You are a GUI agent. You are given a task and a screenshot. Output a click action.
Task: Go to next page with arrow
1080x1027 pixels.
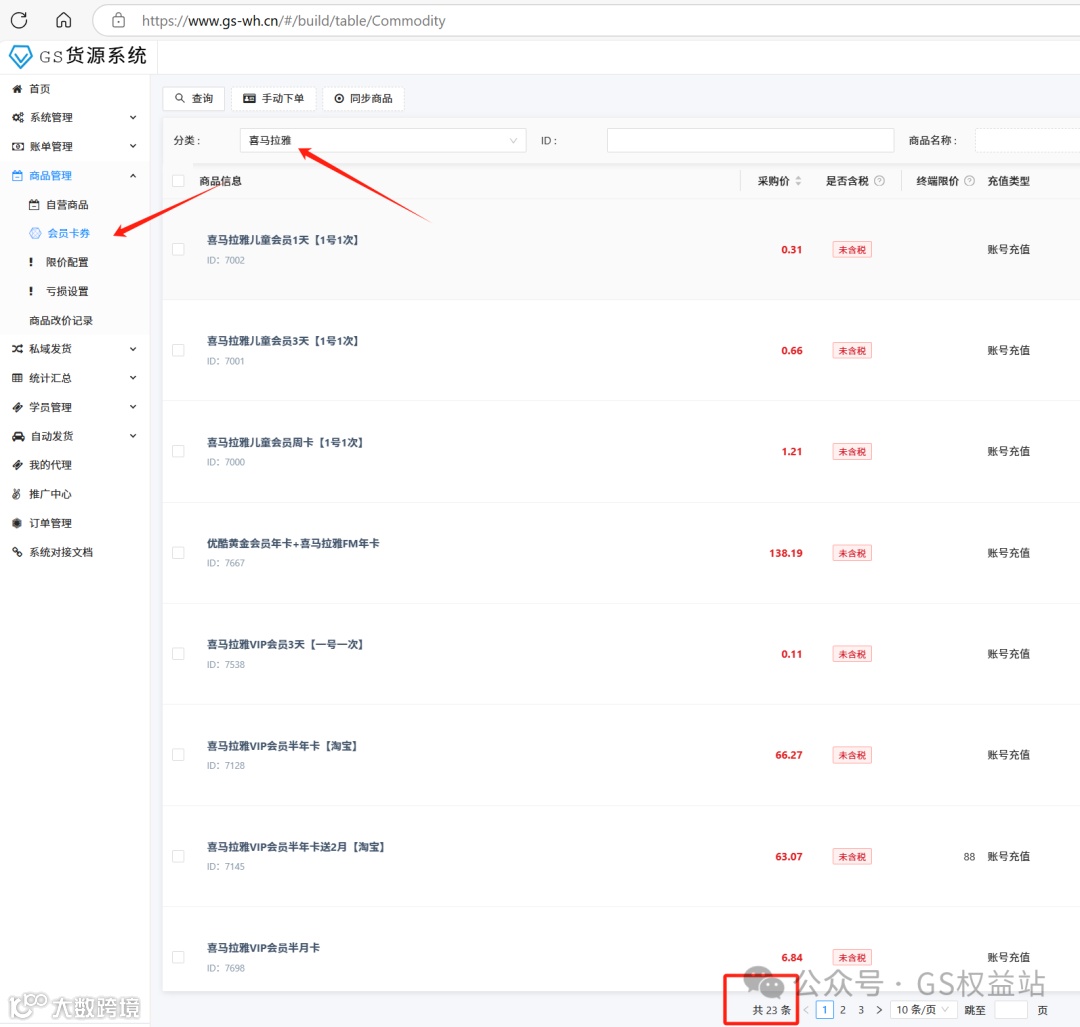pos(879,1010)
